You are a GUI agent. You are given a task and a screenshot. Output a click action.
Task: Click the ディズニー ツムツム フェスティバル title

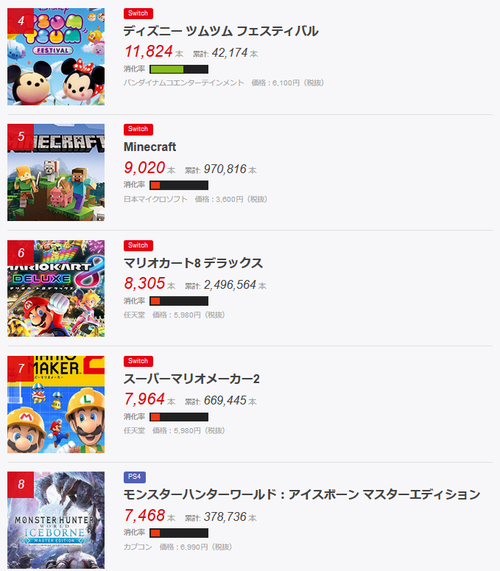tap(221, 31)
